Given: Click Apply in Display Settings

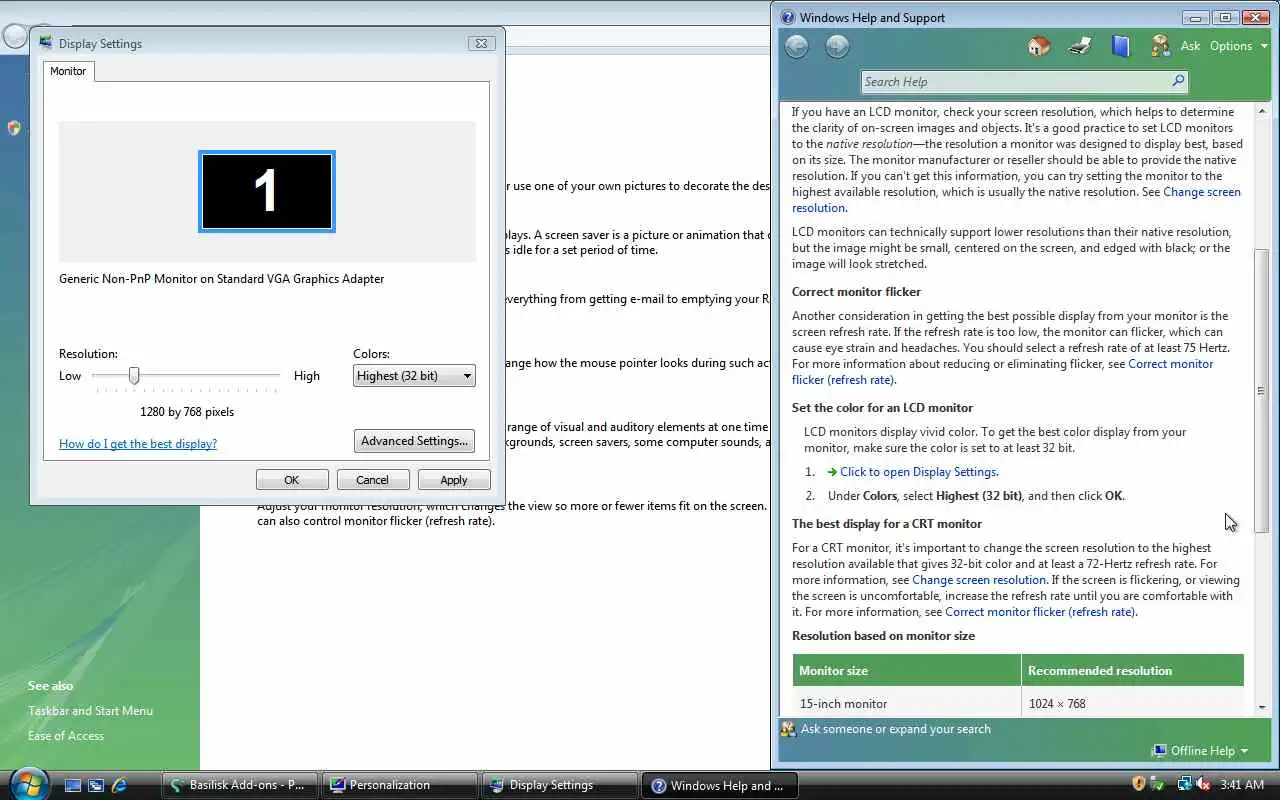Looking at the screenshot, I should coord(454,480).
